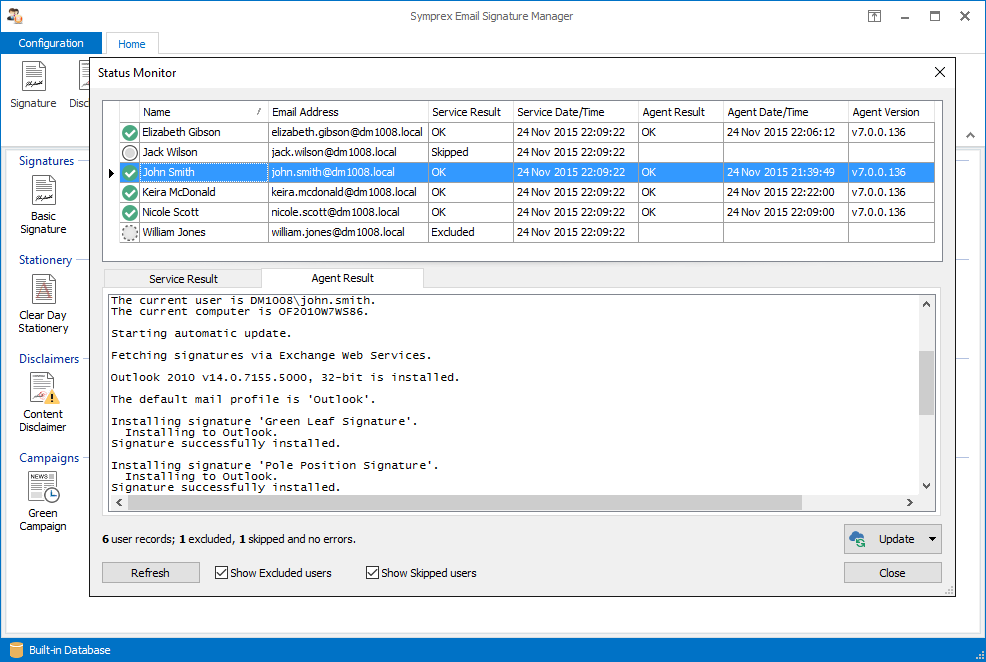Open the Update button dropdown arrow

933,539
